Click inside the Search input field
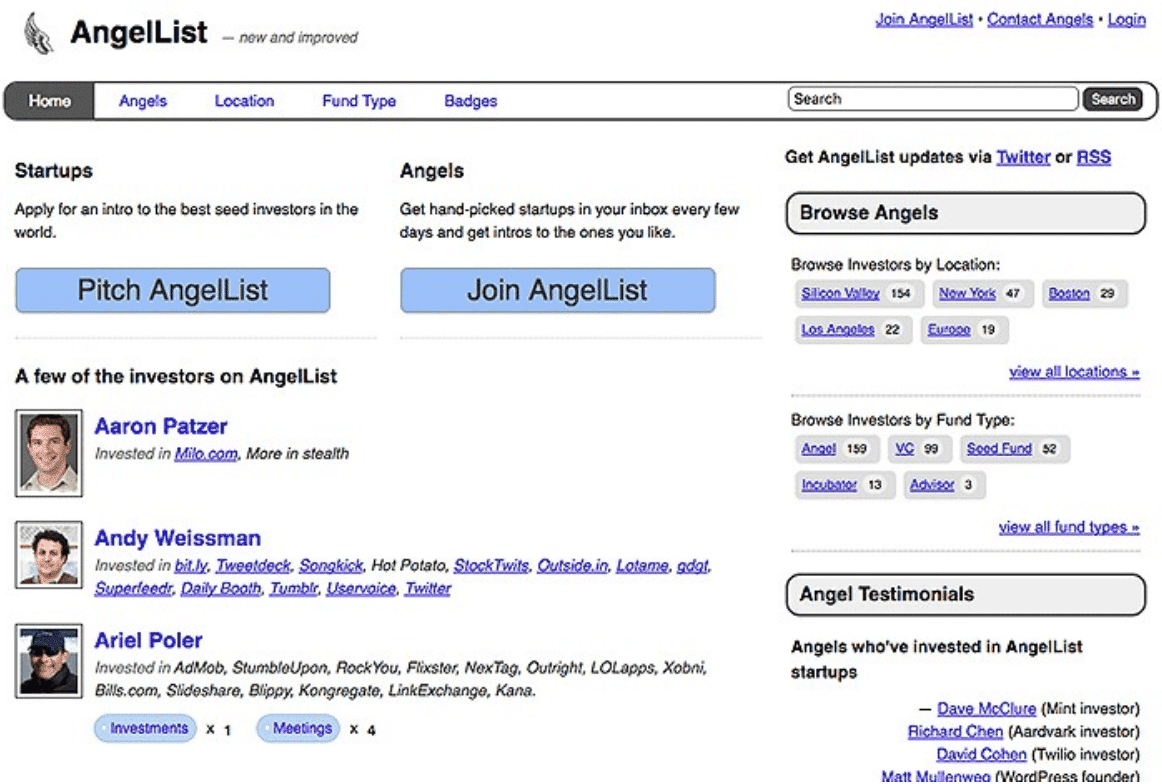The width and height of the screenshot is (1162, 784). tap(930, 98)
